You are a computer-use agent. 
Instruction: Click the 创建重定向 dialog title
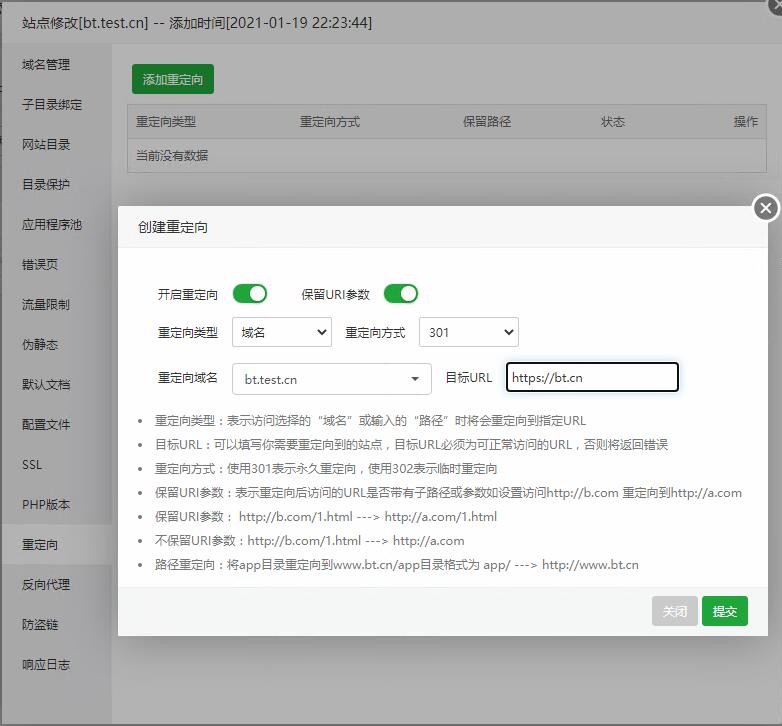173,227
